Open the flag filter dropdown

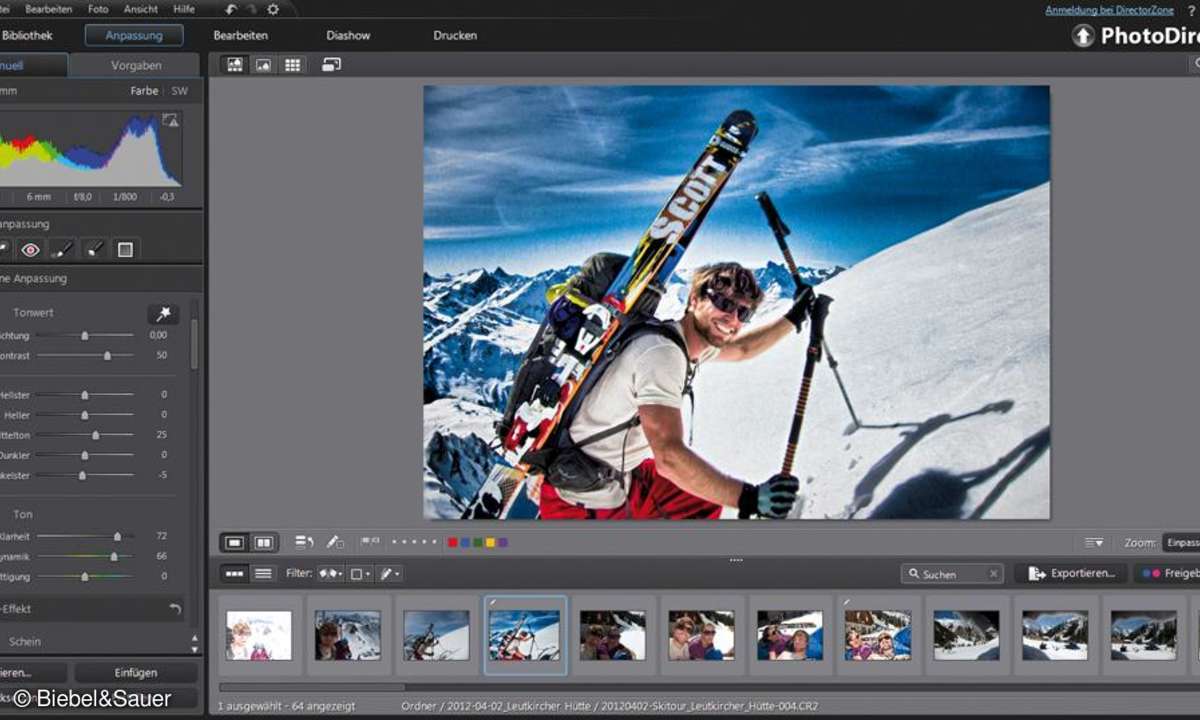click(x=330, y=574)
